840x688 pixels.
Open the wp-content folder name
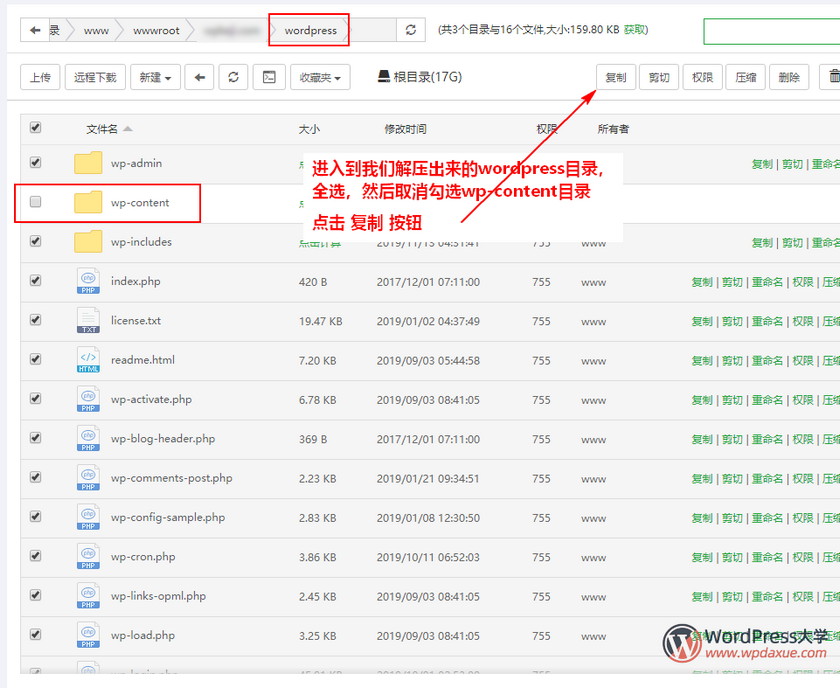140,203
